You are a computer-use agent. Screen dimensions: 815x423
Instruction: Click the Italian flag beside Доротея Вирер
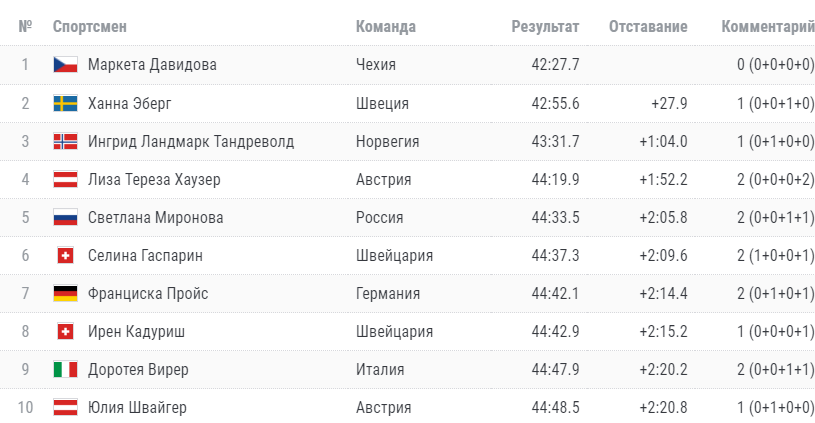[x=65, y=370]
